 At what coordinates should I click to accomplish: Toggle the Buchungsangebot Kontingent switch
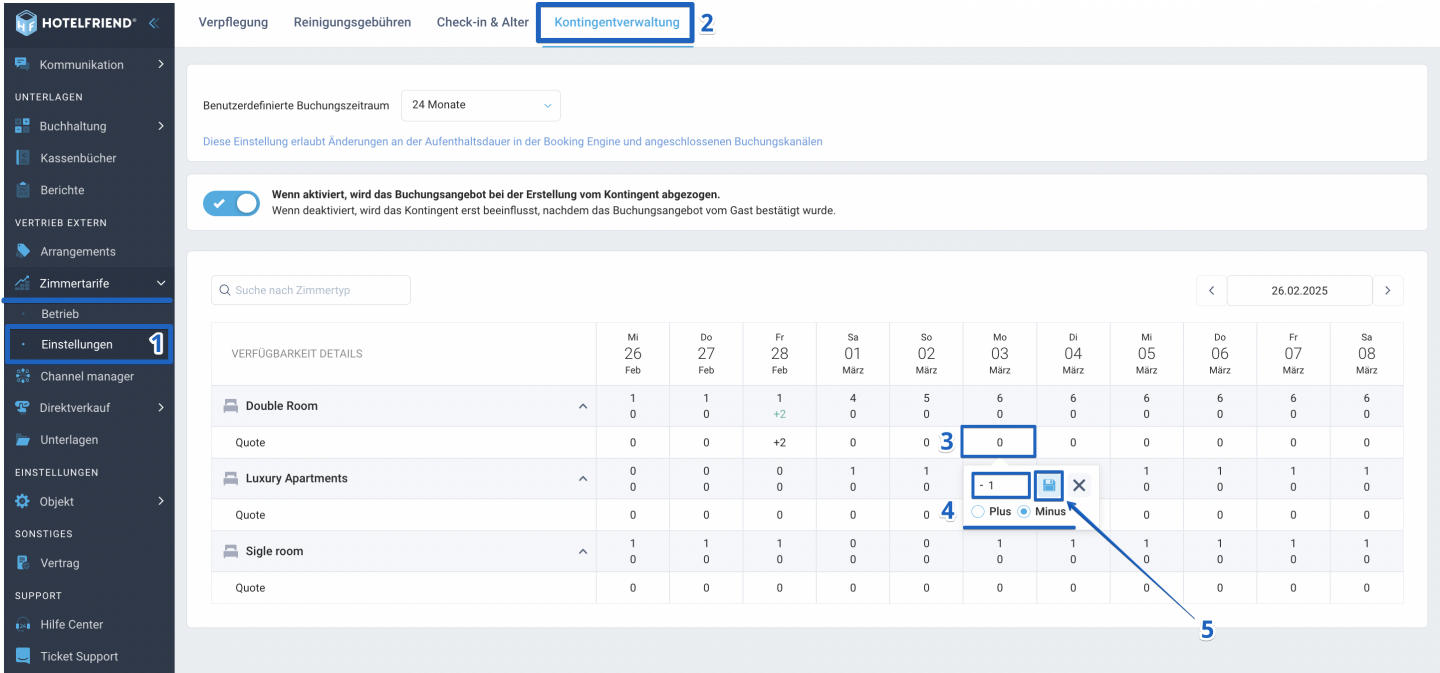pyautogui.click(x=231, y=203)
